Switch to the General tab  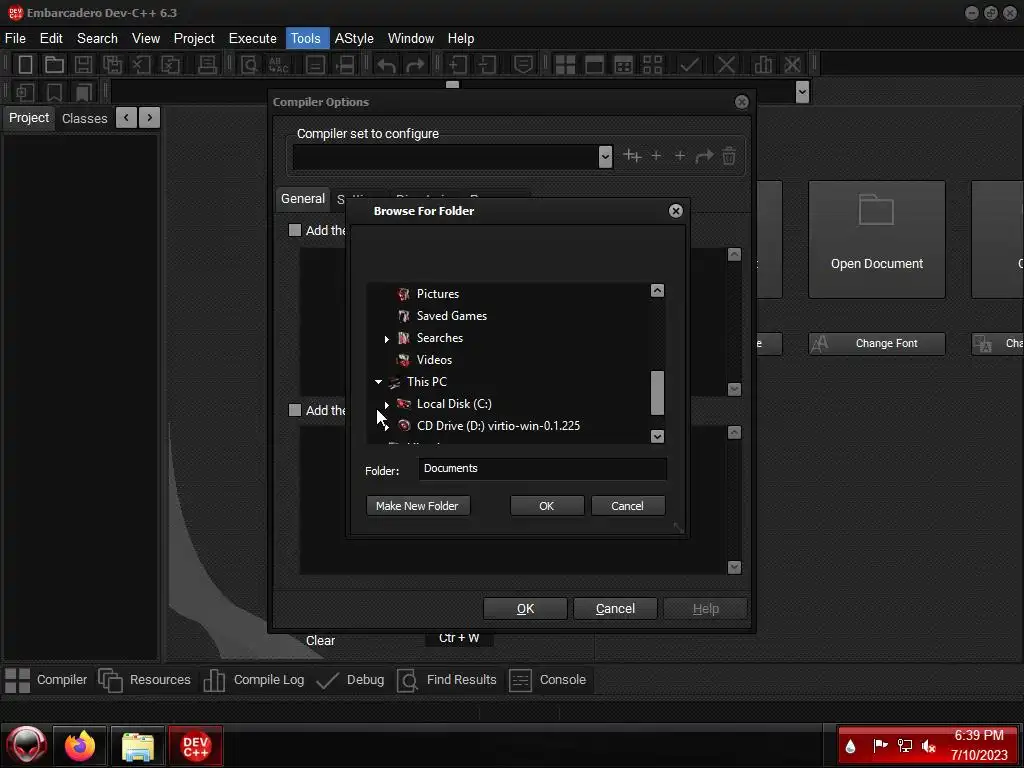coord(302,199)
